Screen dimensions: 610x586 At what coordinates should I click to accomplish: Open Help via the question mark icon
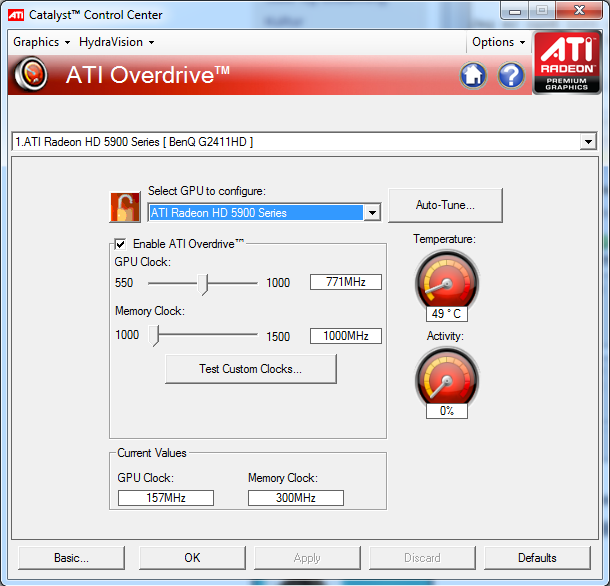[x=511, y=75]
